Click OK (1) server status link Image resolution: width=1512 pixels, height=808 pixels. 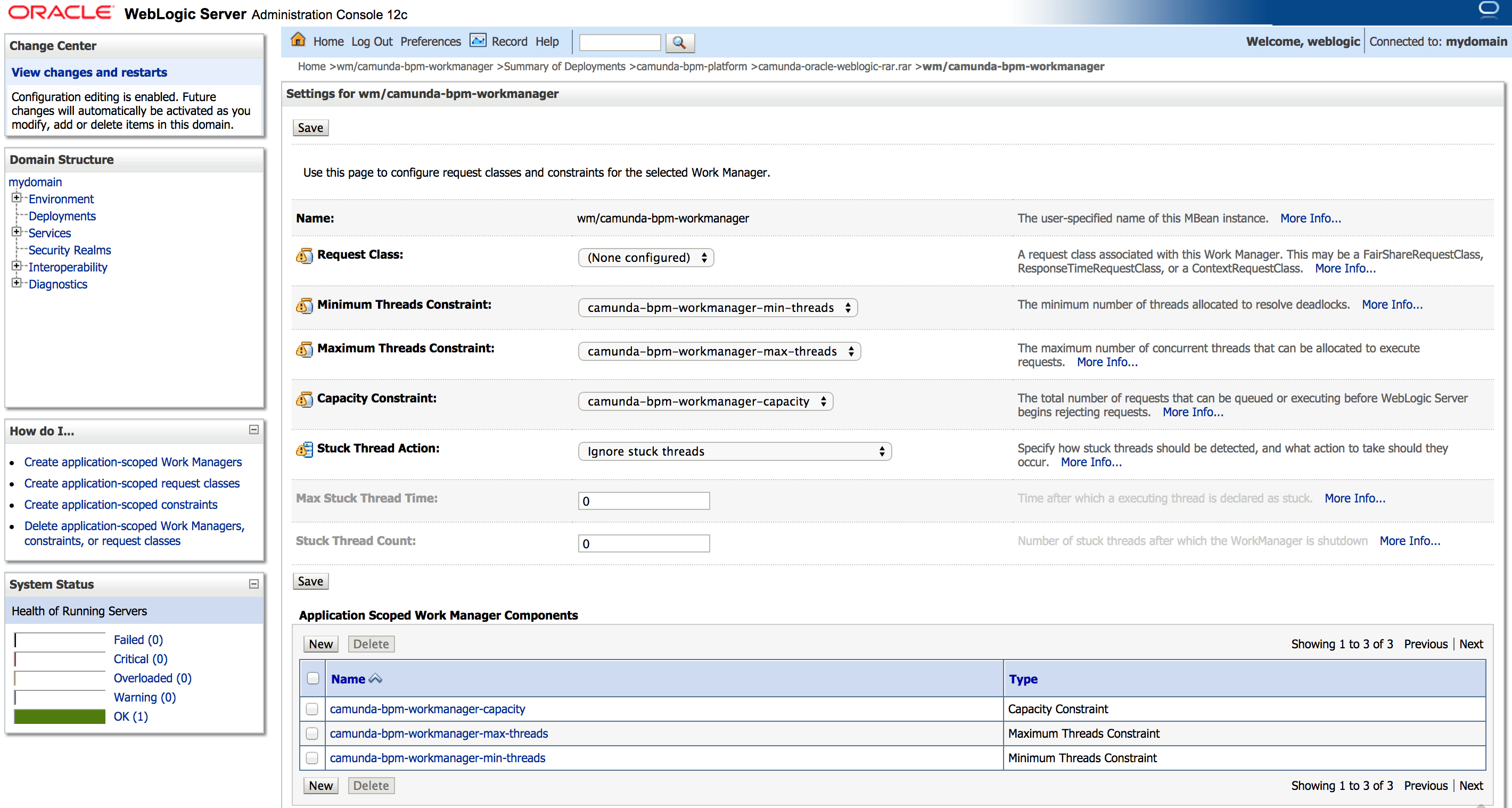(131, 716)
